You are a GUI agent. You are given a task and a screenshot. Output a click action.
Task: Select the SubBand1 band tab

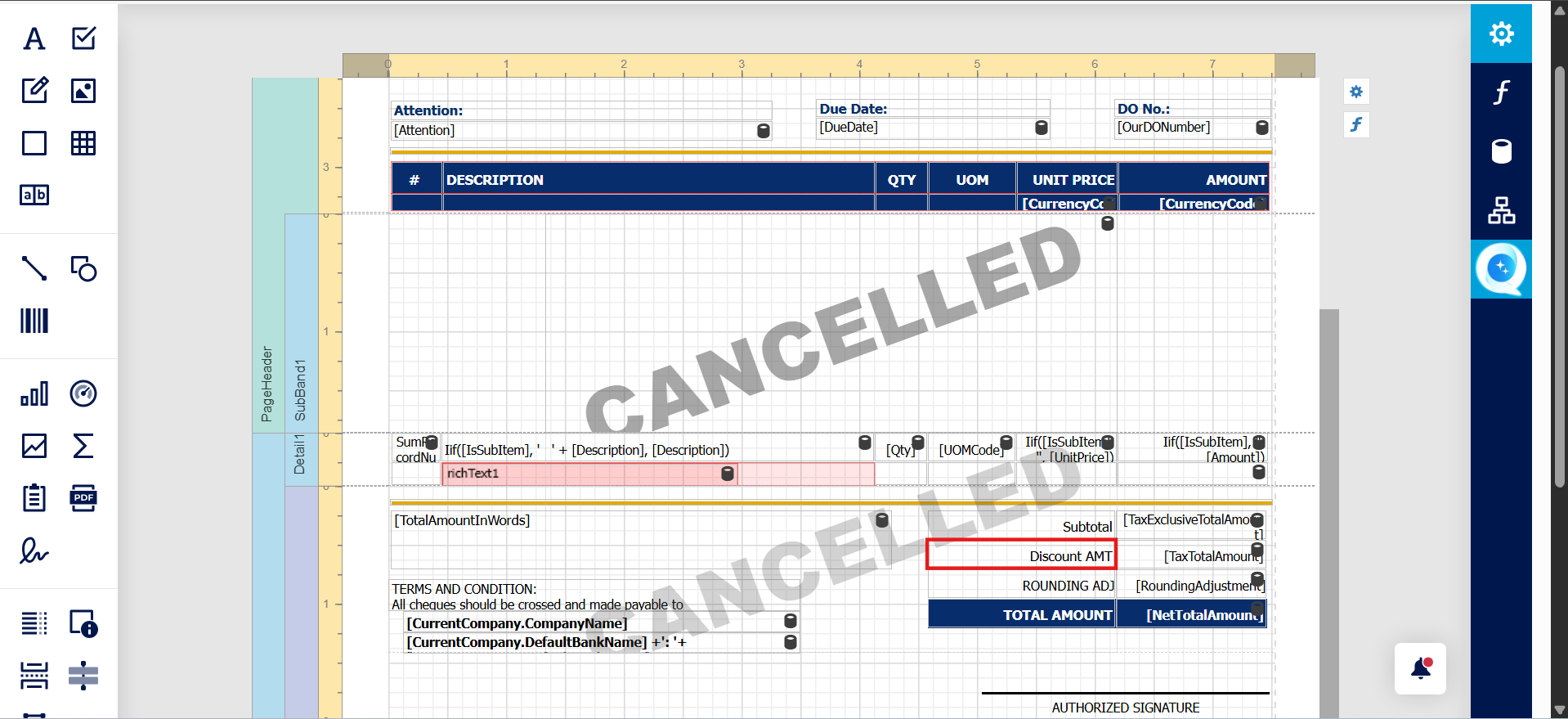tap(301, 323)
